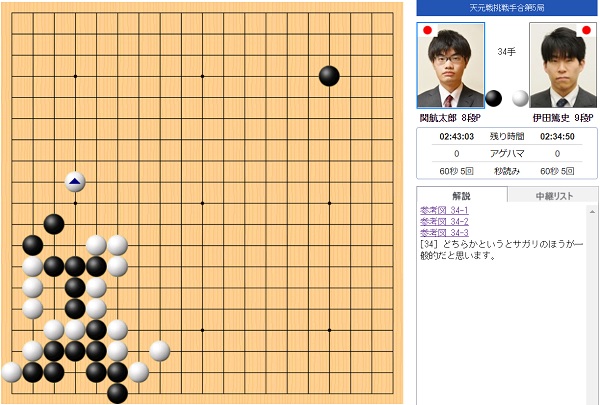
Task: Open reference diagram 参考図 34-2 link
Action: tap(444, 221)
